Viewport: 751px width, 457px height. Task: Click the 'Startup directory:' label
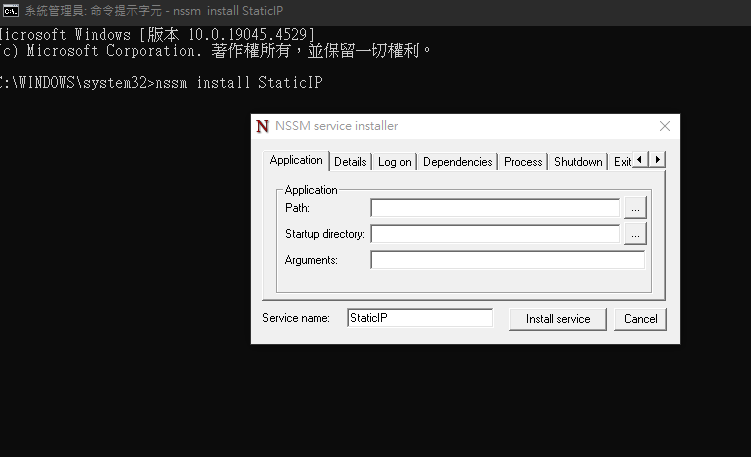(325, 234)
